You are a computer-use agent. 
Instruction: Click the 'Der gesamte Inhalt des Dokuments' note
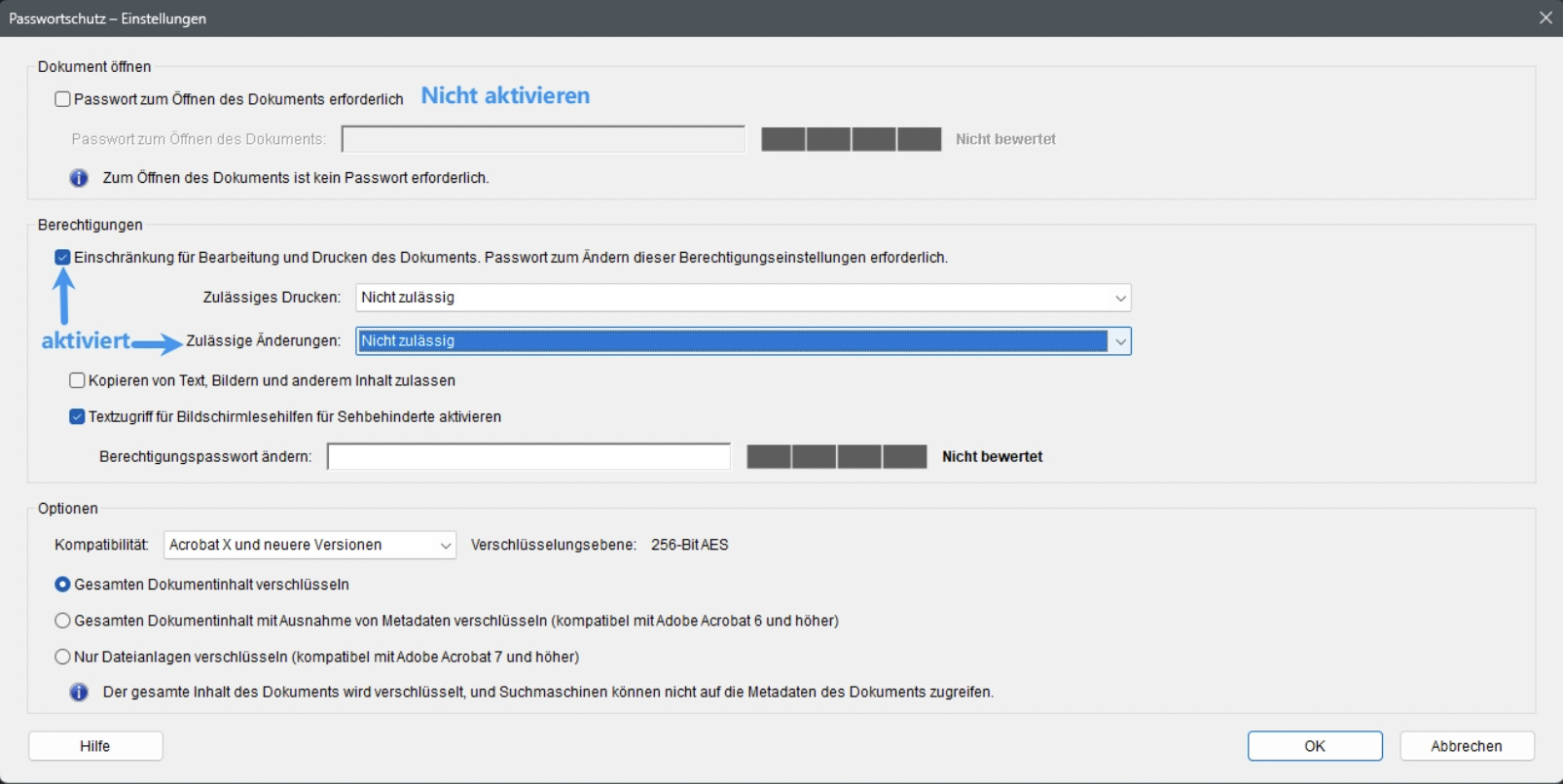pos(548,693)
